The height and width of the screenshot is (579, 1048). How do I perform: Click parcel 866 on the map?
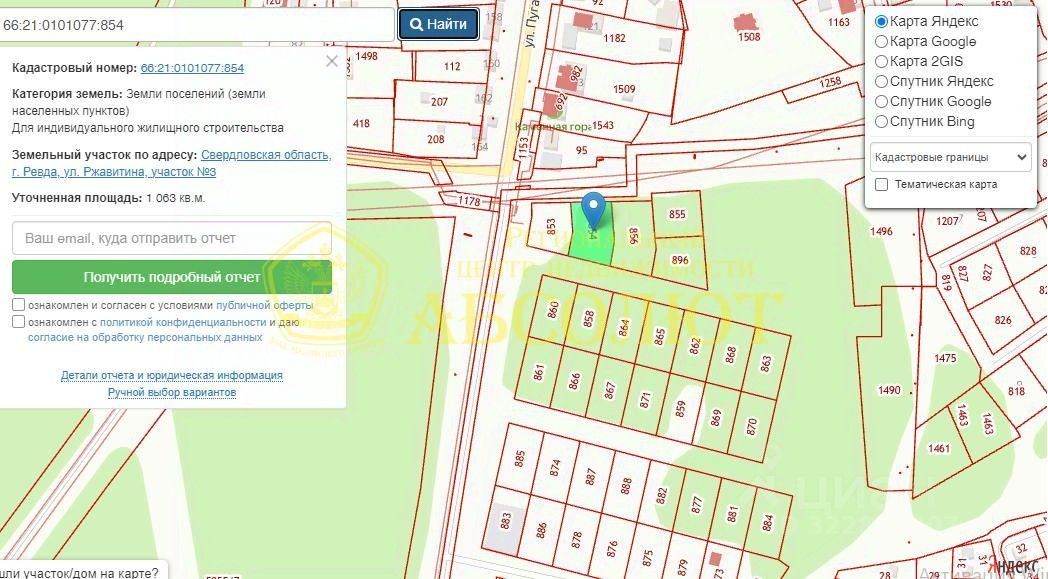[x=574, y=381]
